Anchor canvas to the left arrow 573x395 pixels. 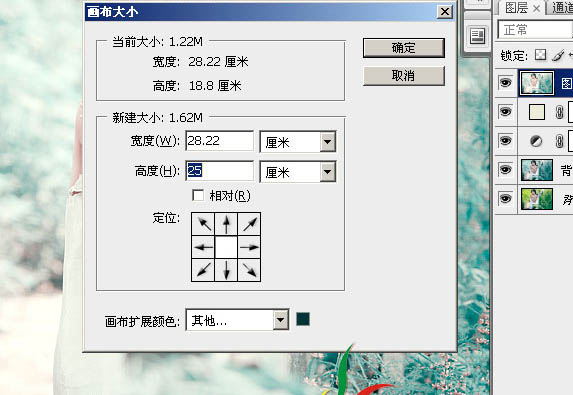click(x=203, y=247)
